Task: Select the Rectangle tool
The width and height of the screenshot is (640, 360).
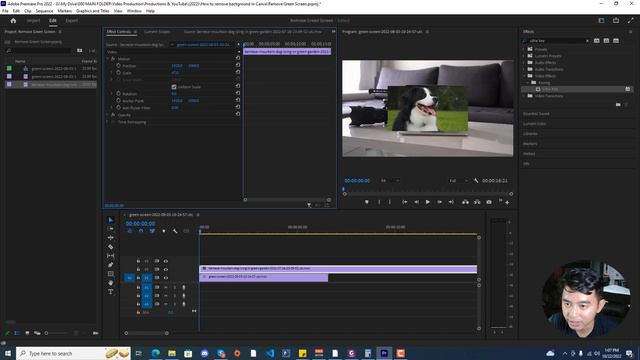Action: point(111,274)
